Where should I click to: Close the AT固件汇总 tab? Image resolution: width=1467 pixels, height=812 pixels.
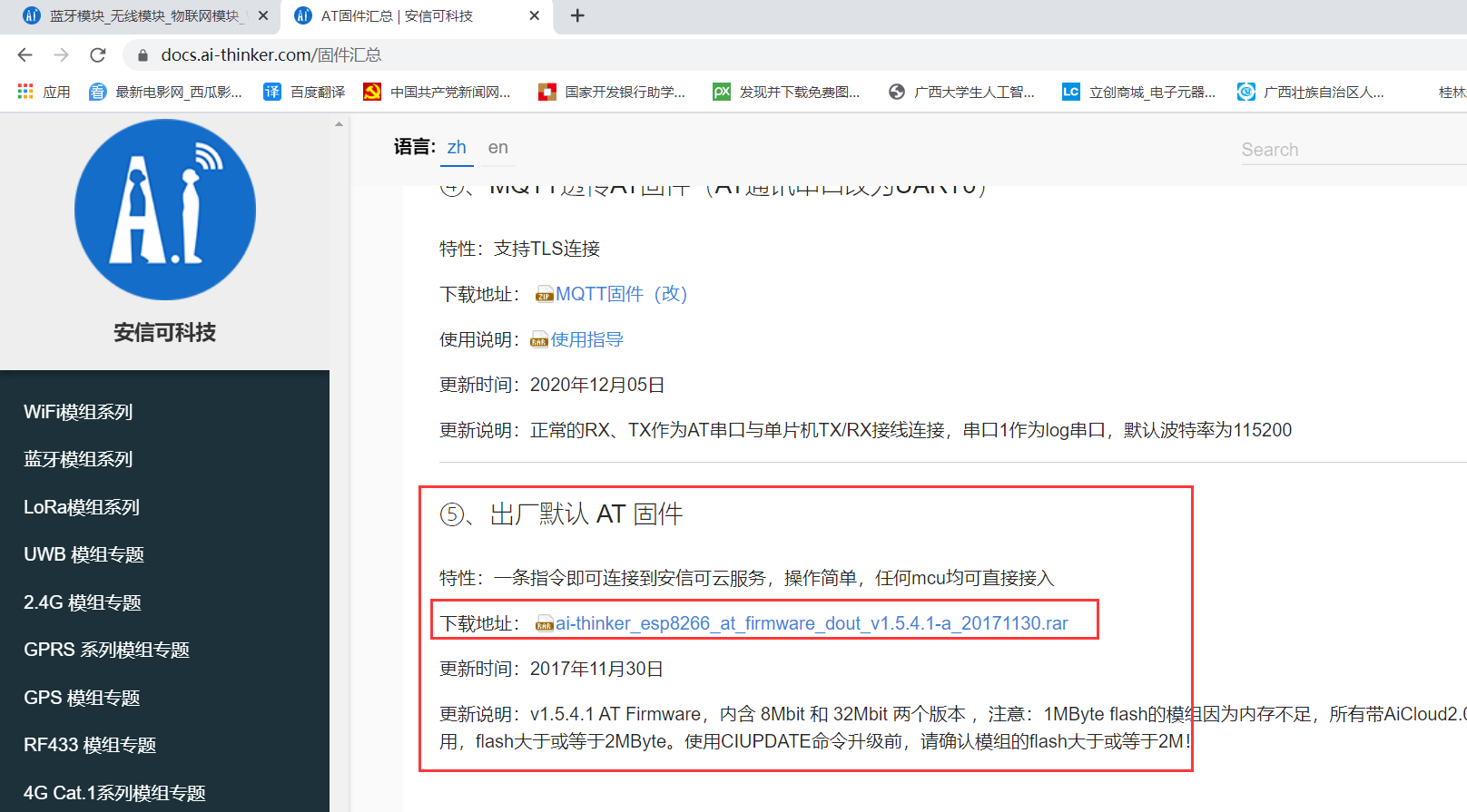tap(535, 15)
